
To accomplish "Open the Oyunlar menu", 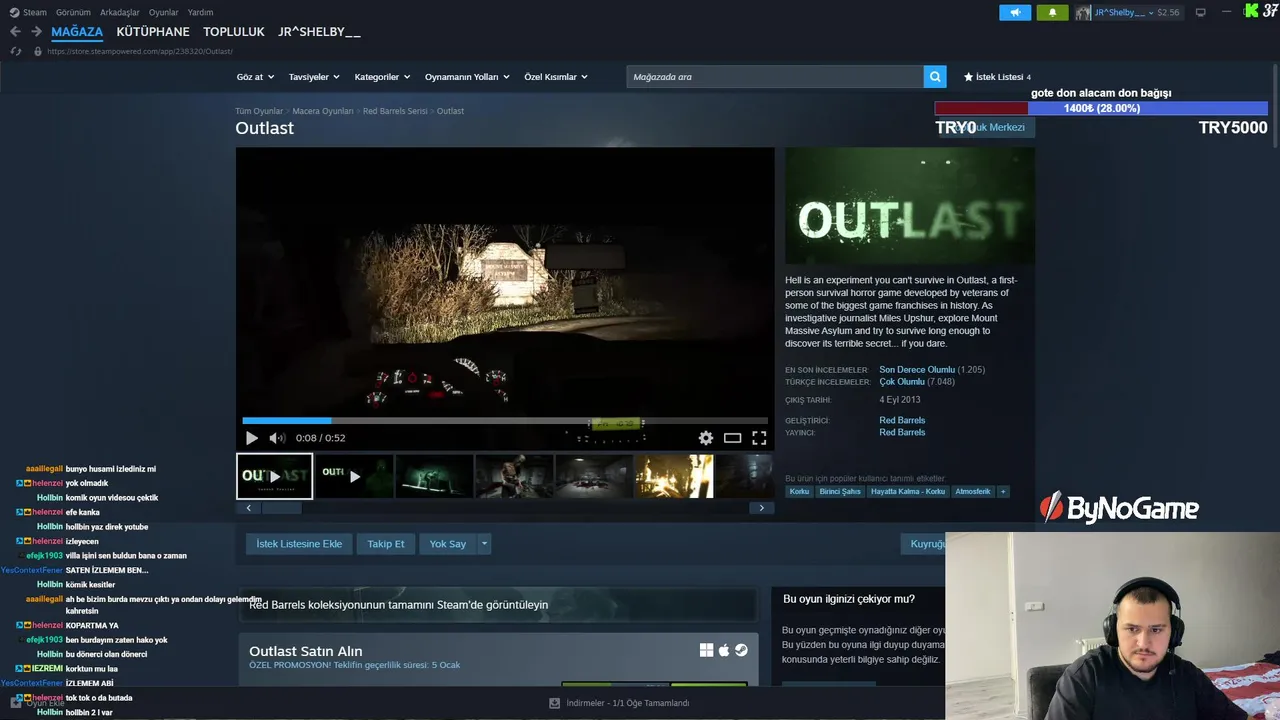I will pyautogui.click(x=164, y=12).
